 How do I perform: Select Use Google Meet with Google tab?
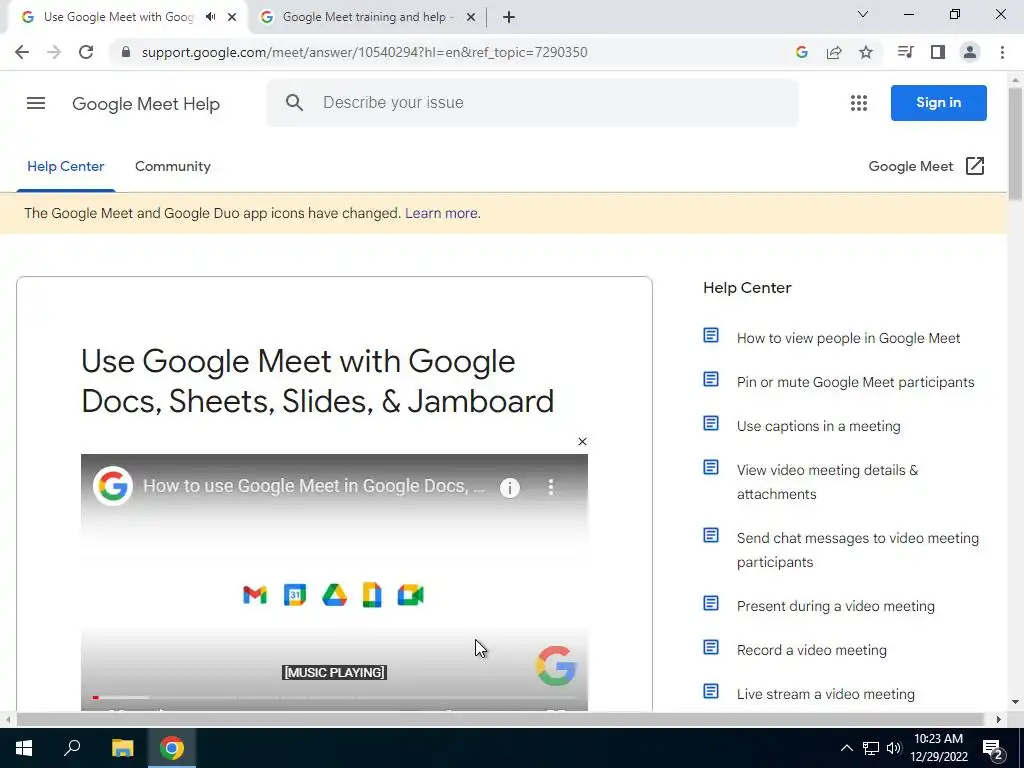(119, 17)
